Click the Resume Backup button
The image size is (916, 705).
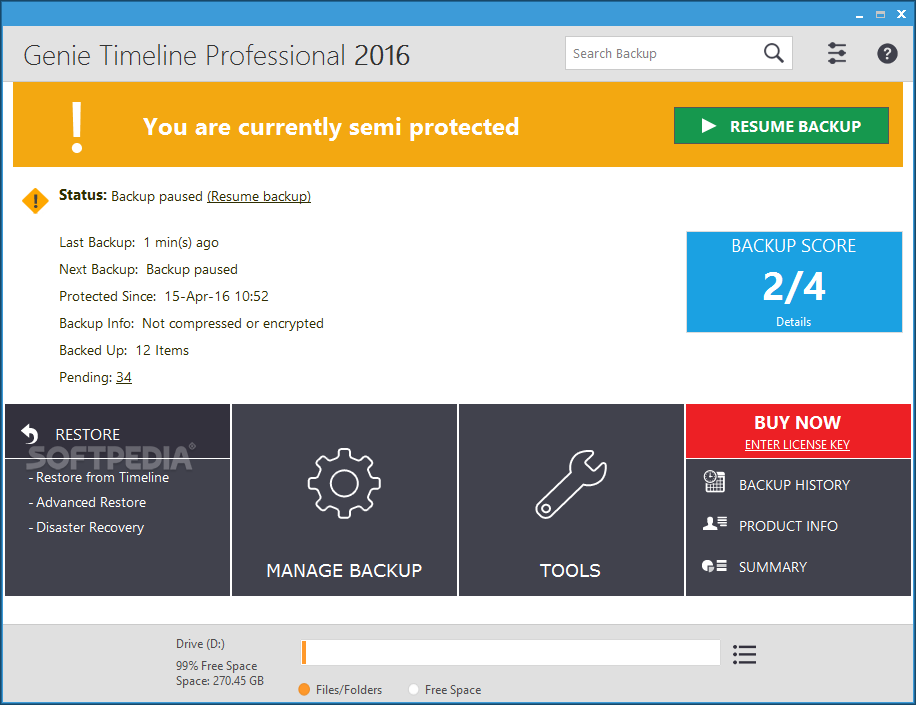pyautogui.click(x=781, y=126)
